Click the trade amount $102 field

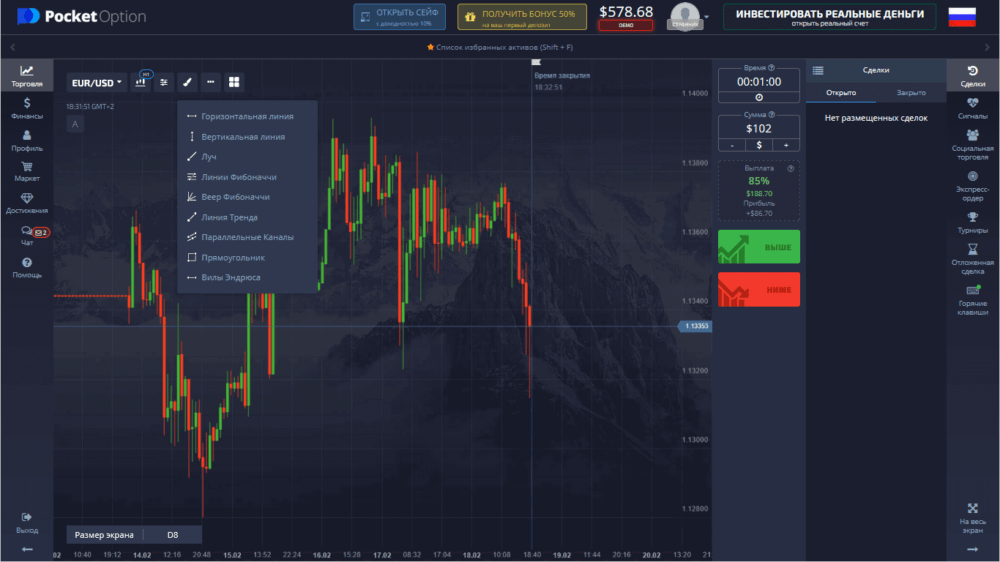[x=759, y=128]
